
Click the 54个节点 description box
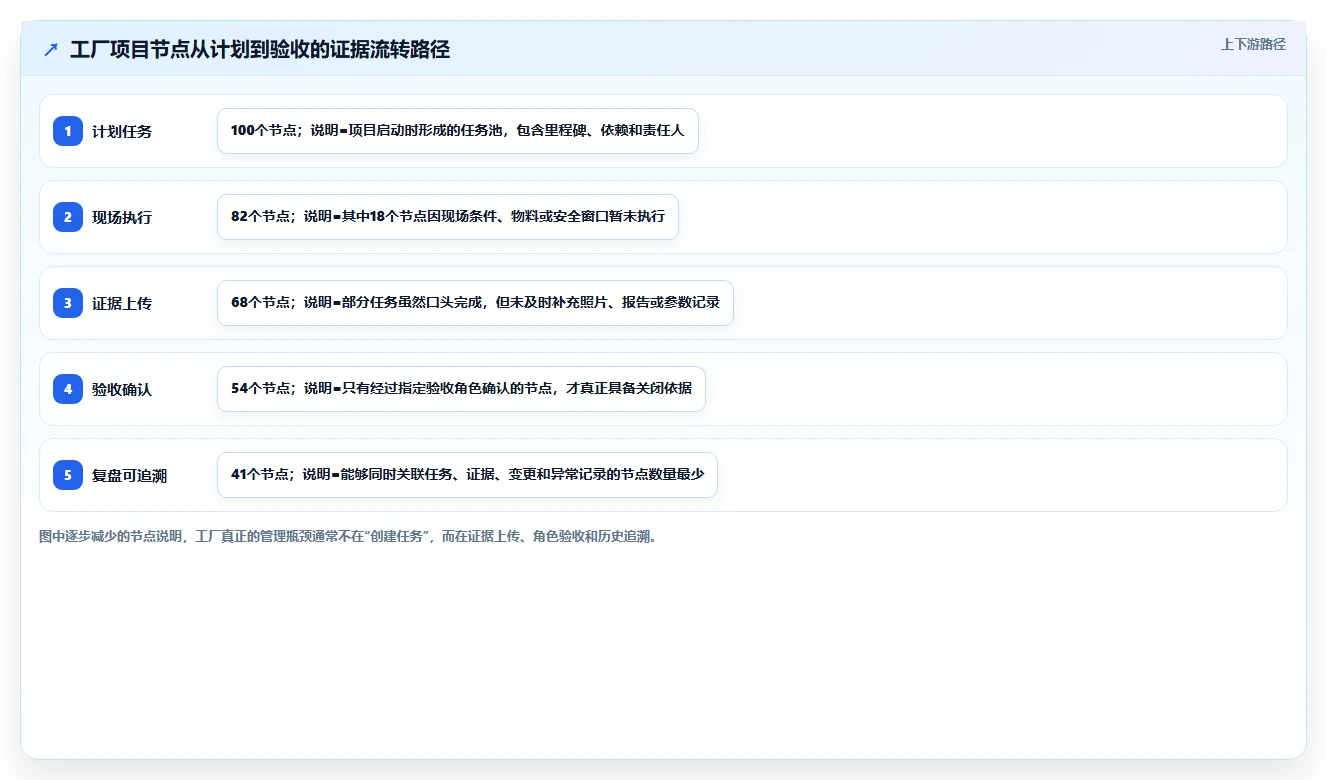coord(461,389)
